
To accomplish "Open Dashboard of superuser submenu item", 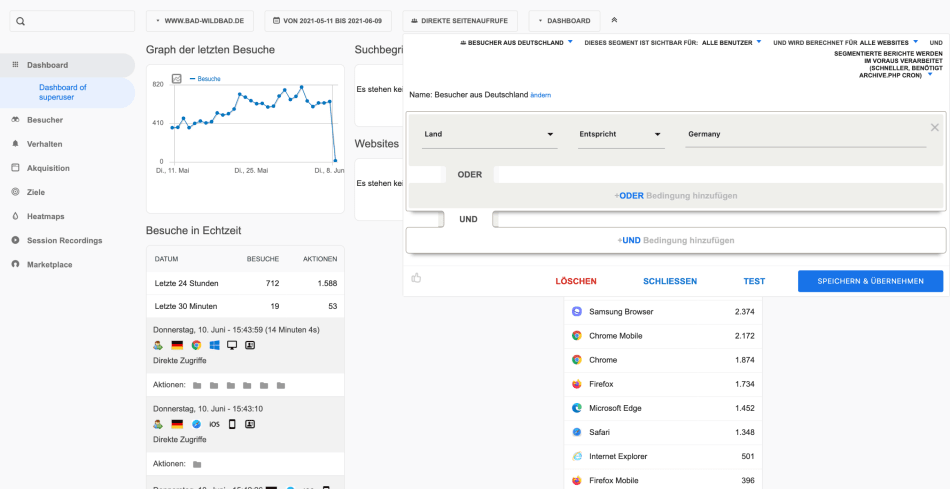I will [x=67, y=92].
